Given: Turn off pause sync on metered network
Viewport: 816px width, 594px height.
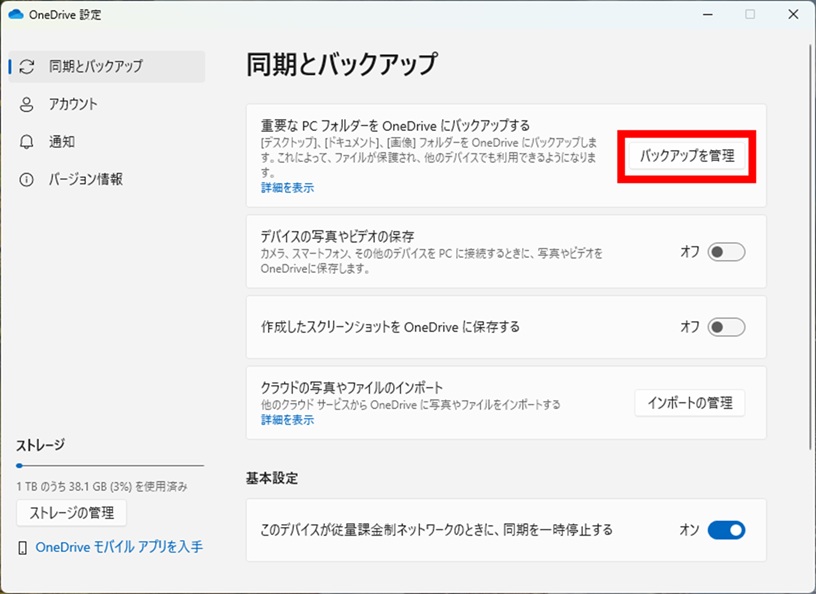Looking at the screenshot, I should point(726,530).
